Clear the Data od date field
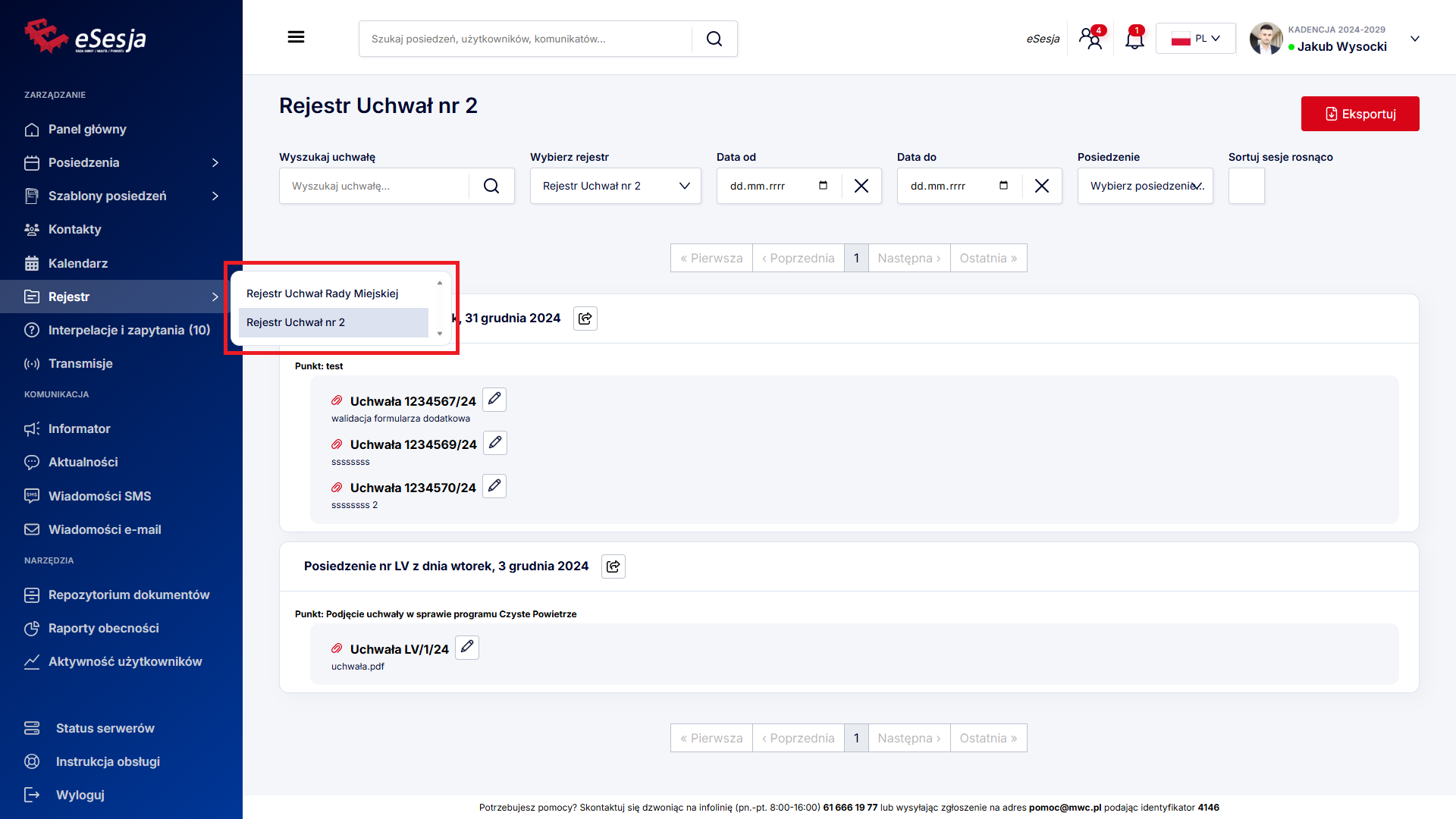Viewport: 1456px width, 819px height. [861, 186]
